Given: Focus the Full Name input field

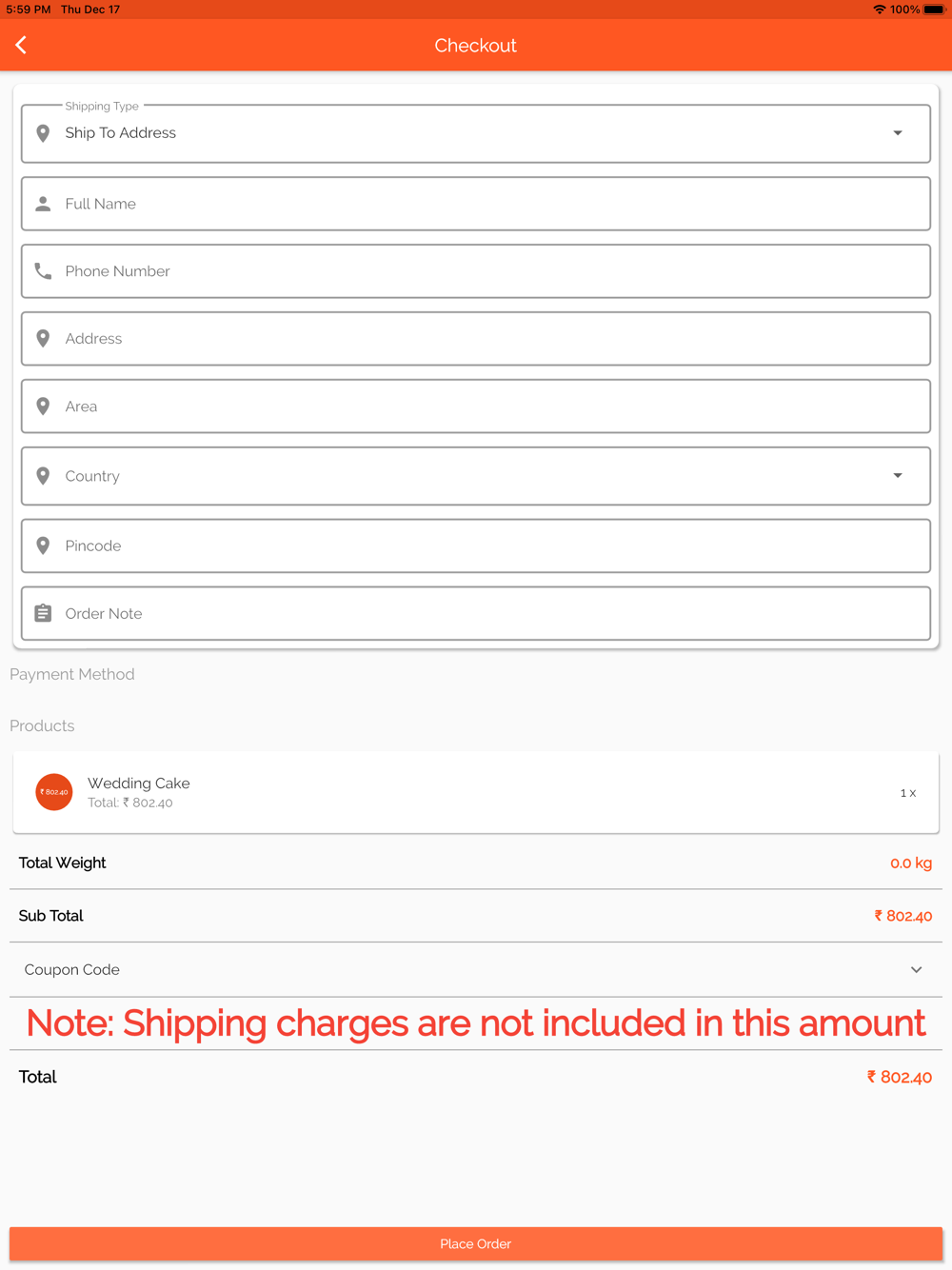Looking at the screenshot, I should [x=476, y=204].
